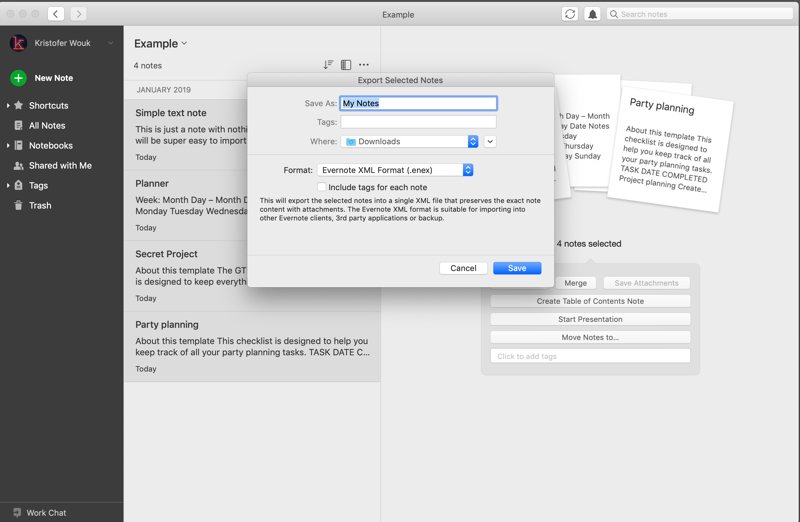Click the green New Note plus icon
The width and height of the screenshot is (800, 522).
[18, 78]
